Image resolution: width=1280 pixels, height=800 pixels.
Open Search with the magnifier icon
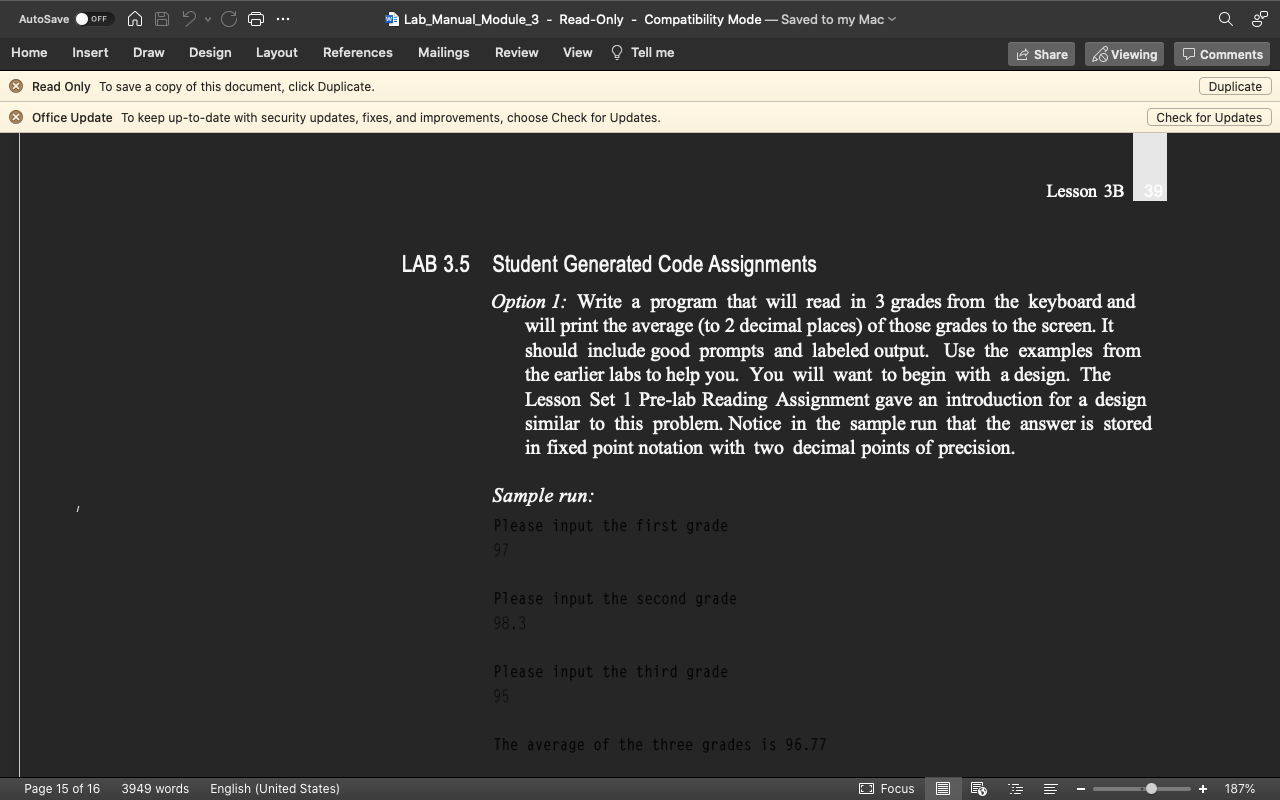[1225, 19]
